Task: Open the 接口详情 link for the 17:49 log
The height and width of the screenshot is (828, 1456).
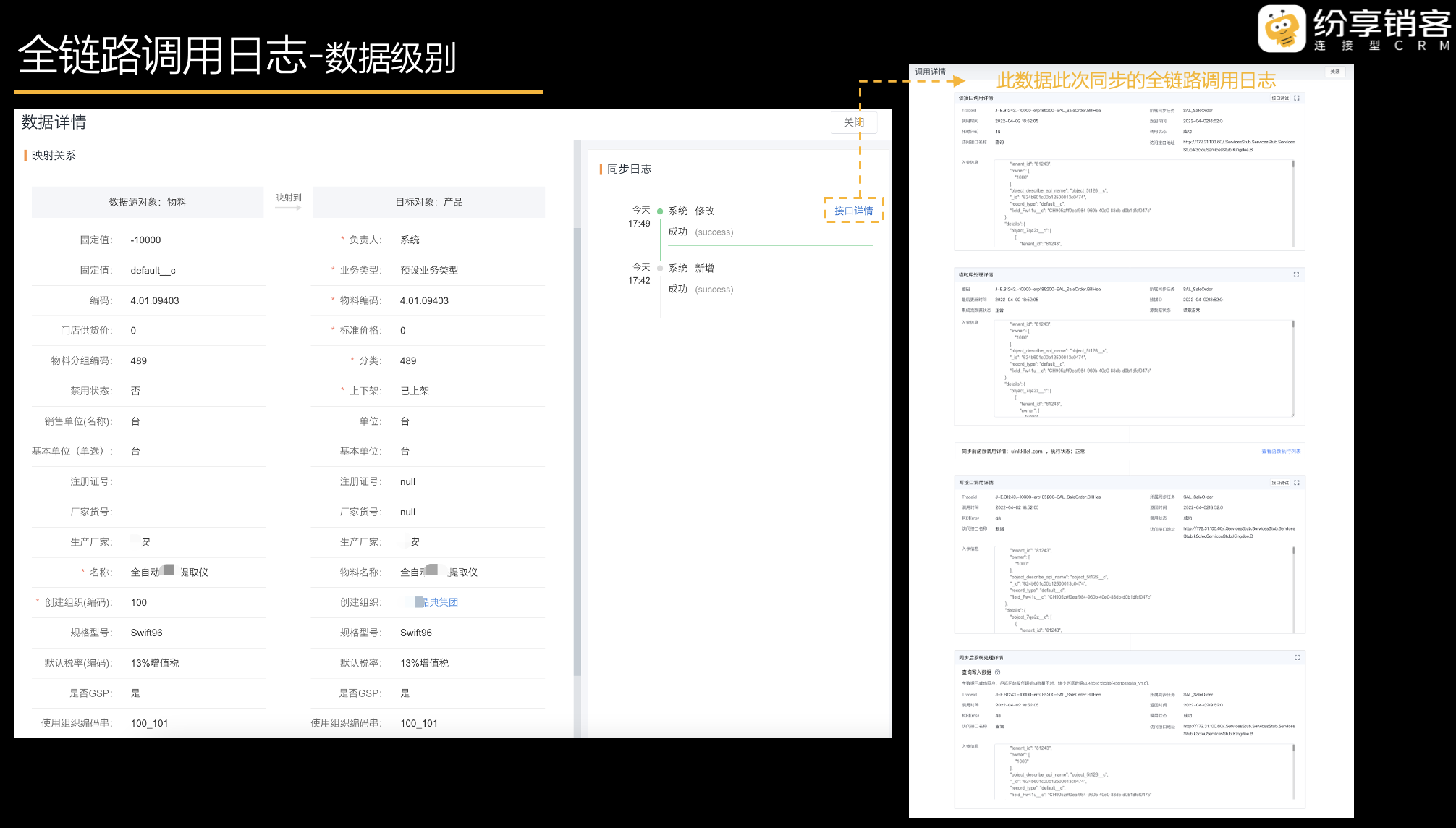Action: 854,211
